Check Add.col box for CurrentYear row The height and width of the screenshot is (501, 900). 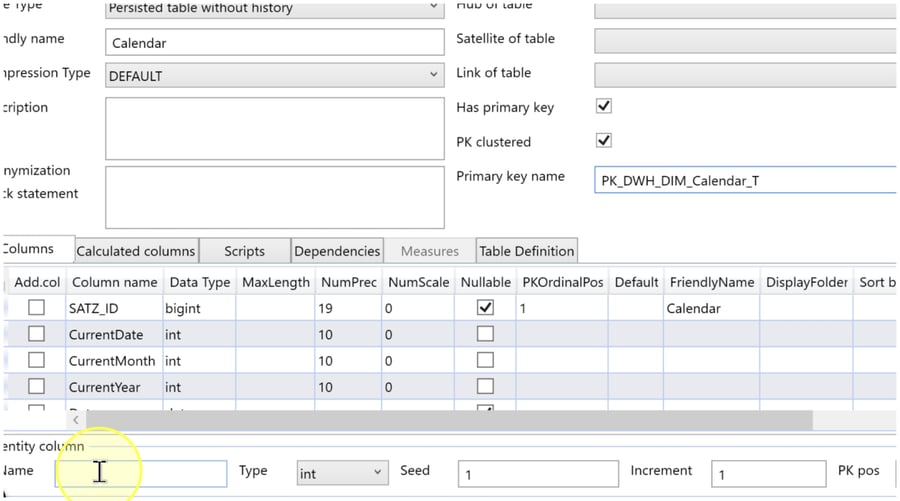(x=36, y=386)
